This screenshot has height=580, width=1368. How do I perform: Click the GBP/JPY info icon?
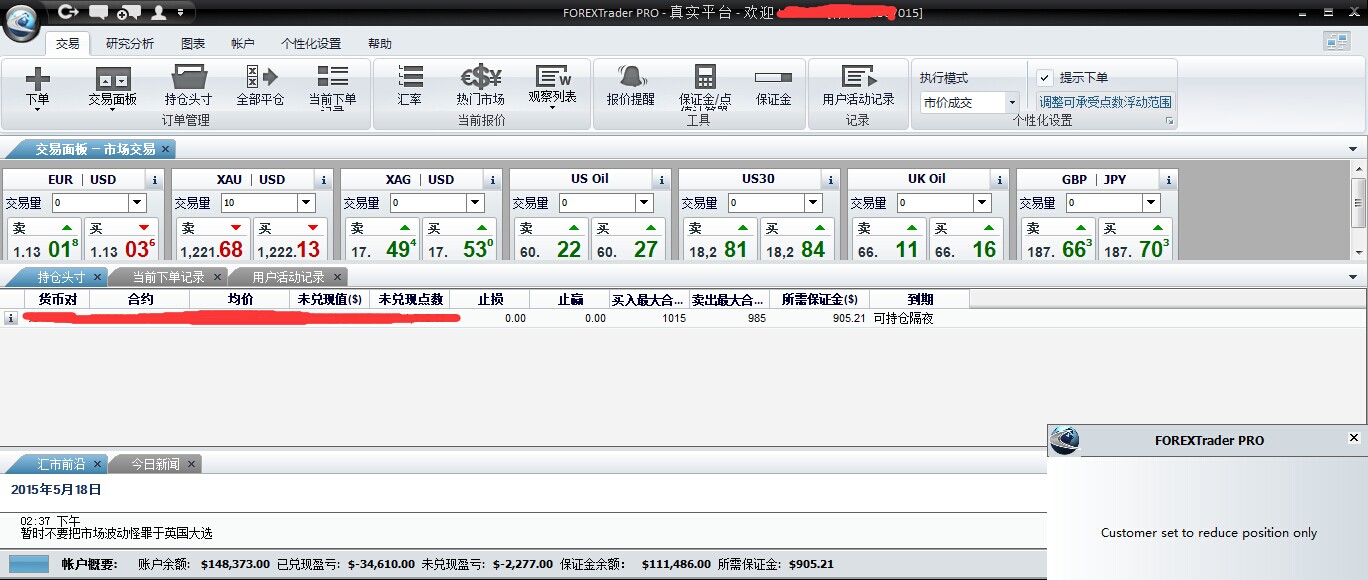click(x=1167, y=180)
